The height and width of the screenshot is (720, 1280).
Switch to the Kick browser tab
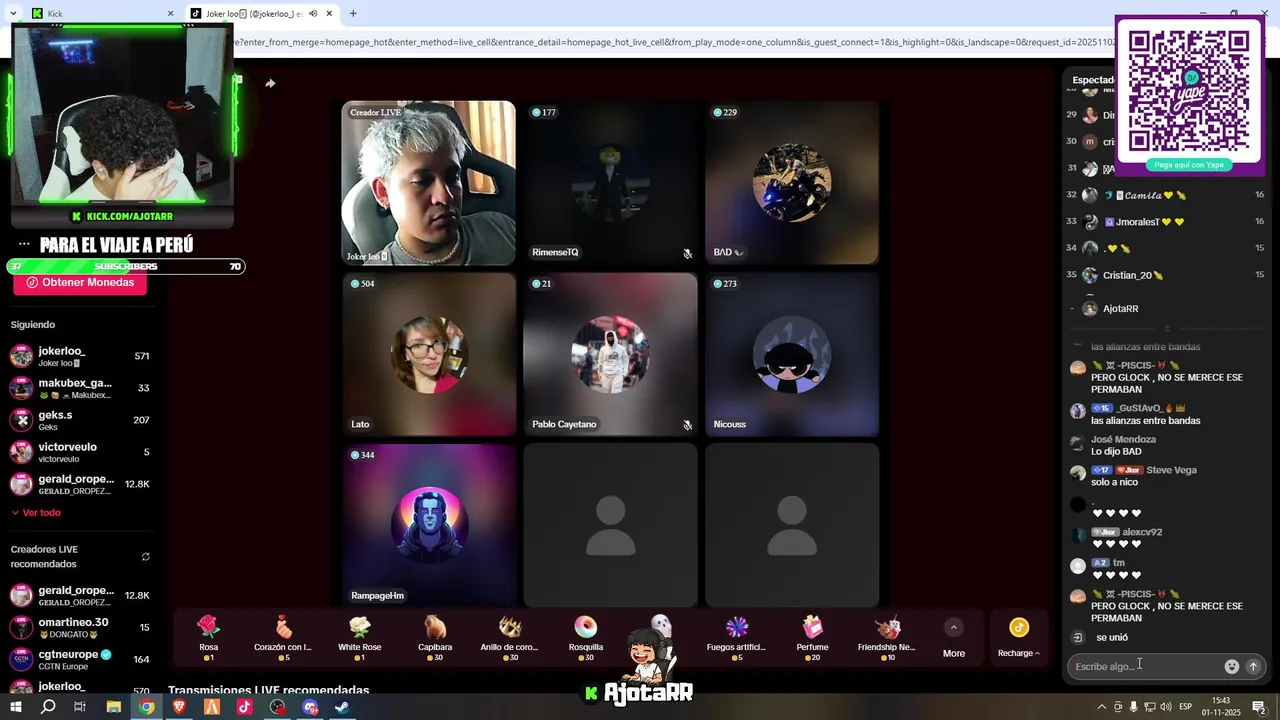pyautogui.click(x=100, y=13)
